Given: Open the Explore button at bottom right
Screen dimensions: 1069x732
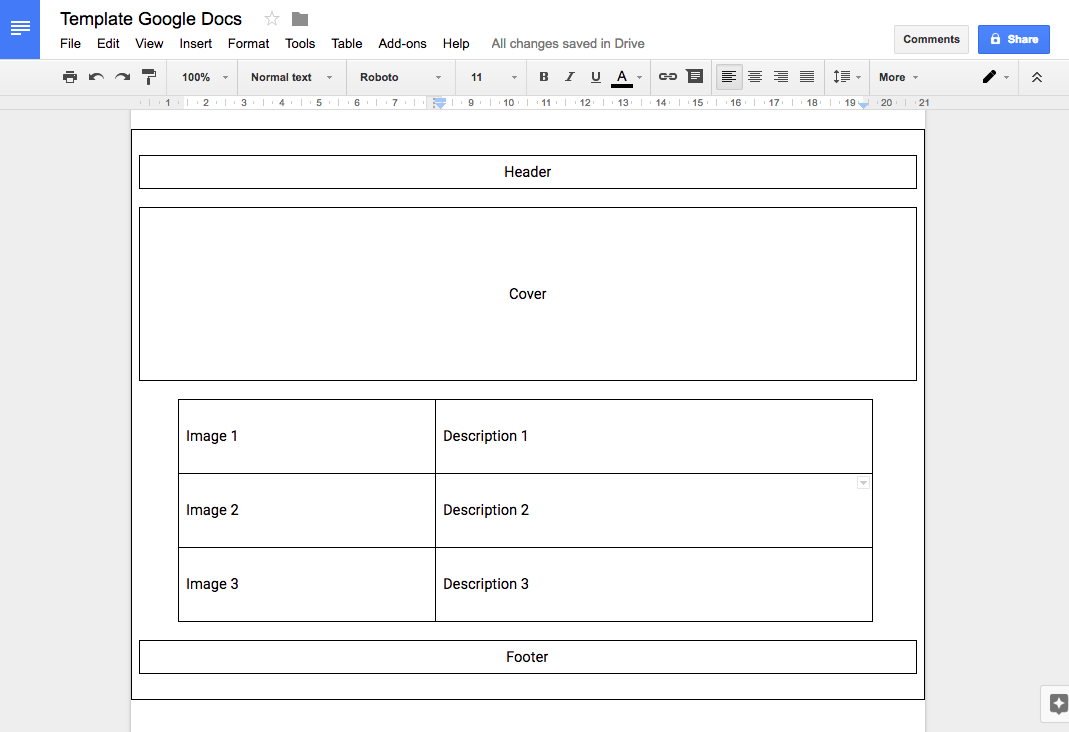Looking at the screenshot, I should point(1057,704).
